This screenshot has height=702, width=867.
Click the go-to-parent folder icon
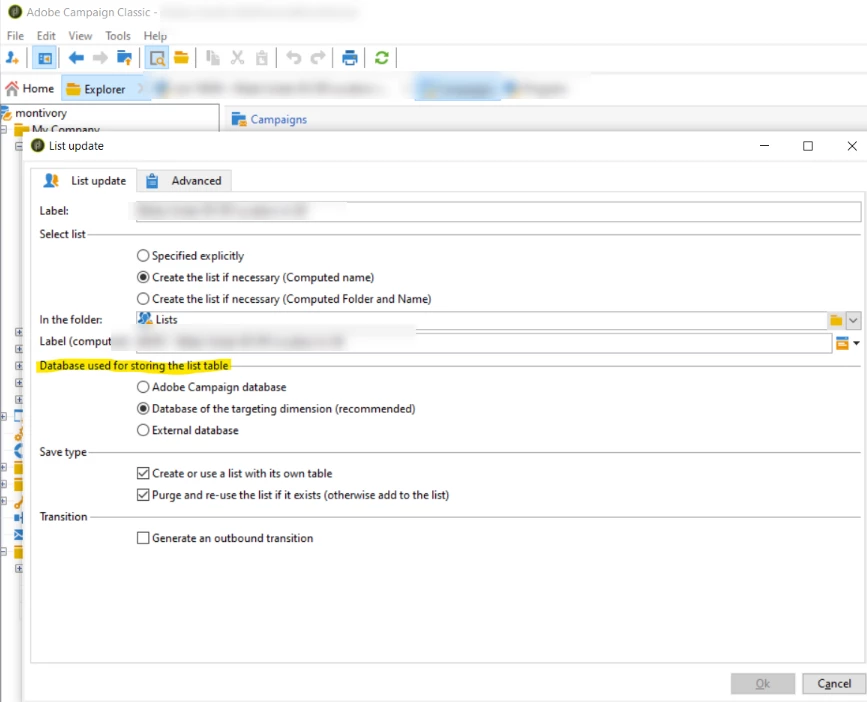(x=124, y=57)
